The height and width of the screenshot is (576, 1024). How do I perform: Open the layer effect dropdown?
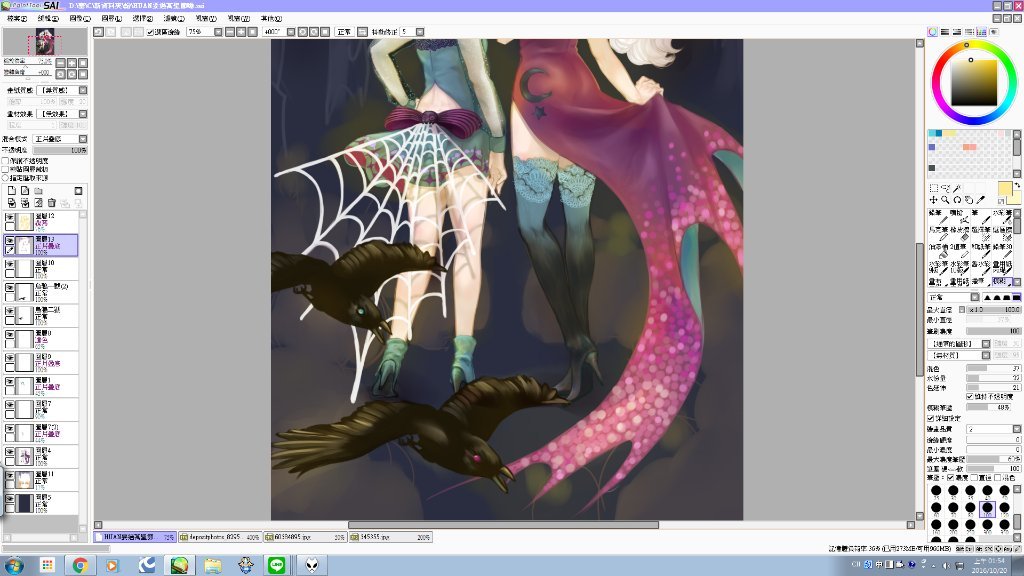coord(83,114)
